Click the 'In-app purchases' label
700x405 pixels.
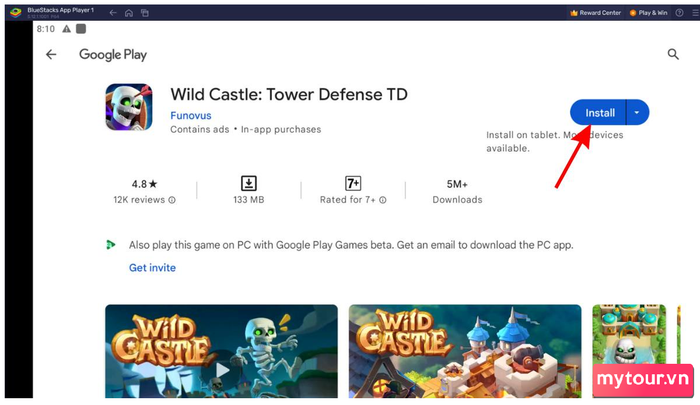[x=281, y=129]
